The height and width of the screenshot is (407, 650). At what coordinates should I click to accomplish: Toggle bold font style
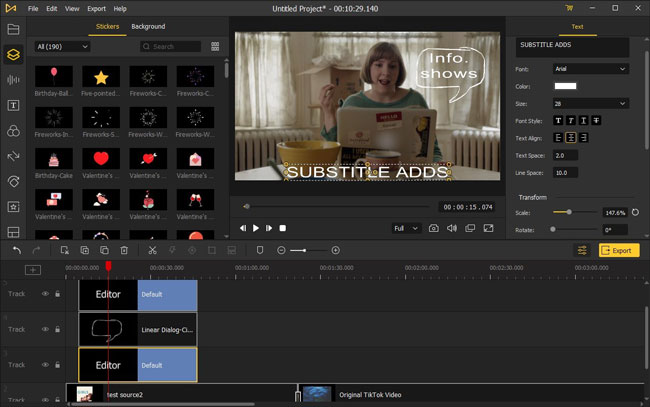point(558,121)
